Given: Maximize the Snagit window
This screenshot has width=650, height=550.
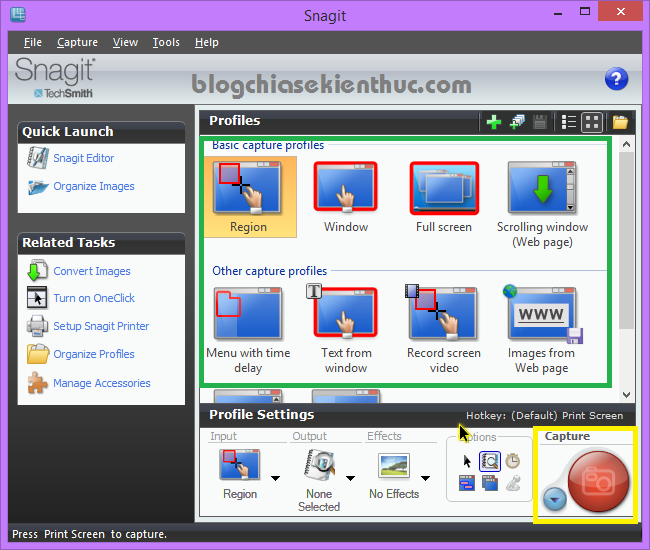Looking at the screenshot, I should (x=585, y=12).
